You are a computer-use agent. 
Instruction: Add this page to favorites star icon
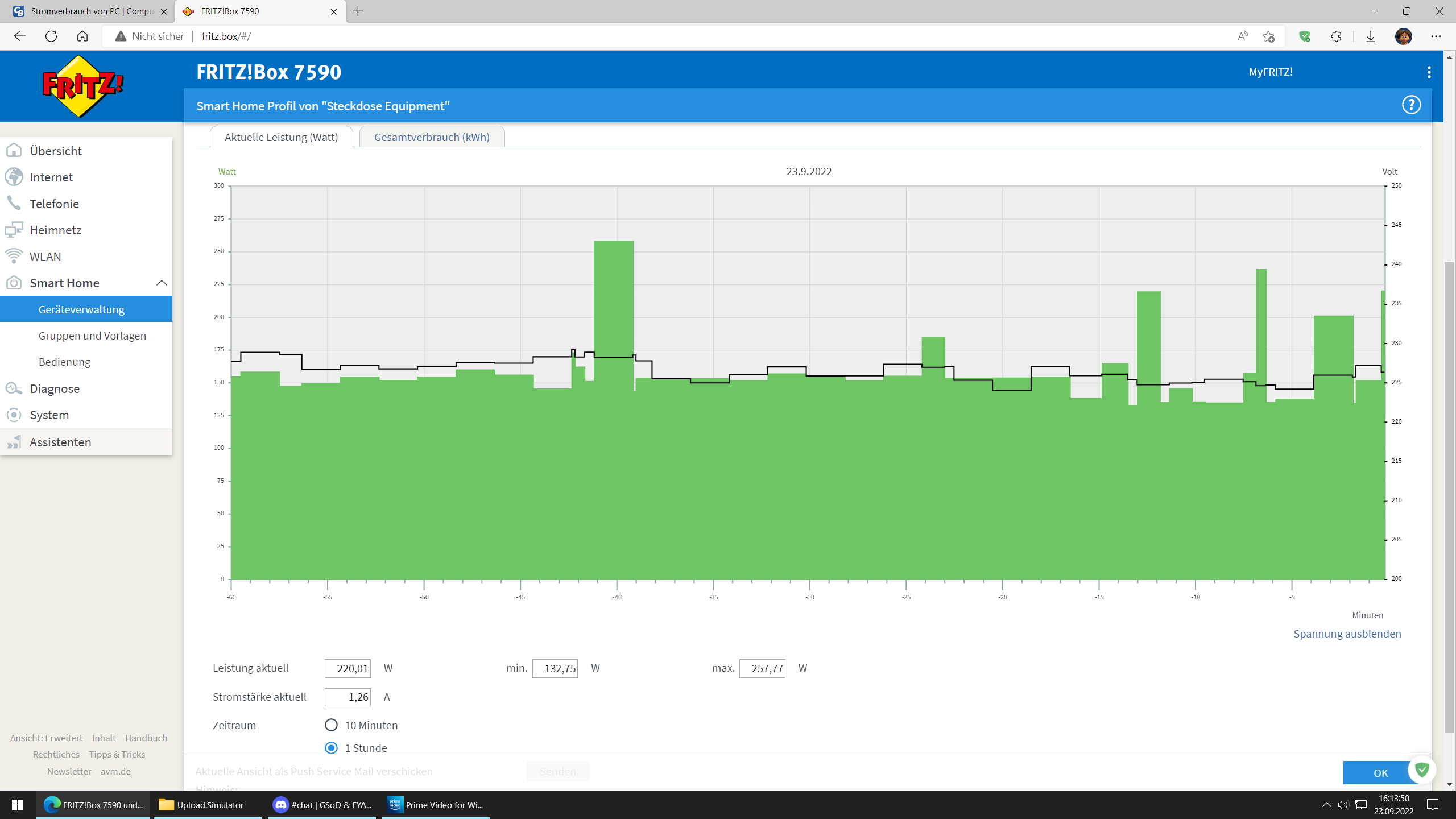tap(1268, 36)
